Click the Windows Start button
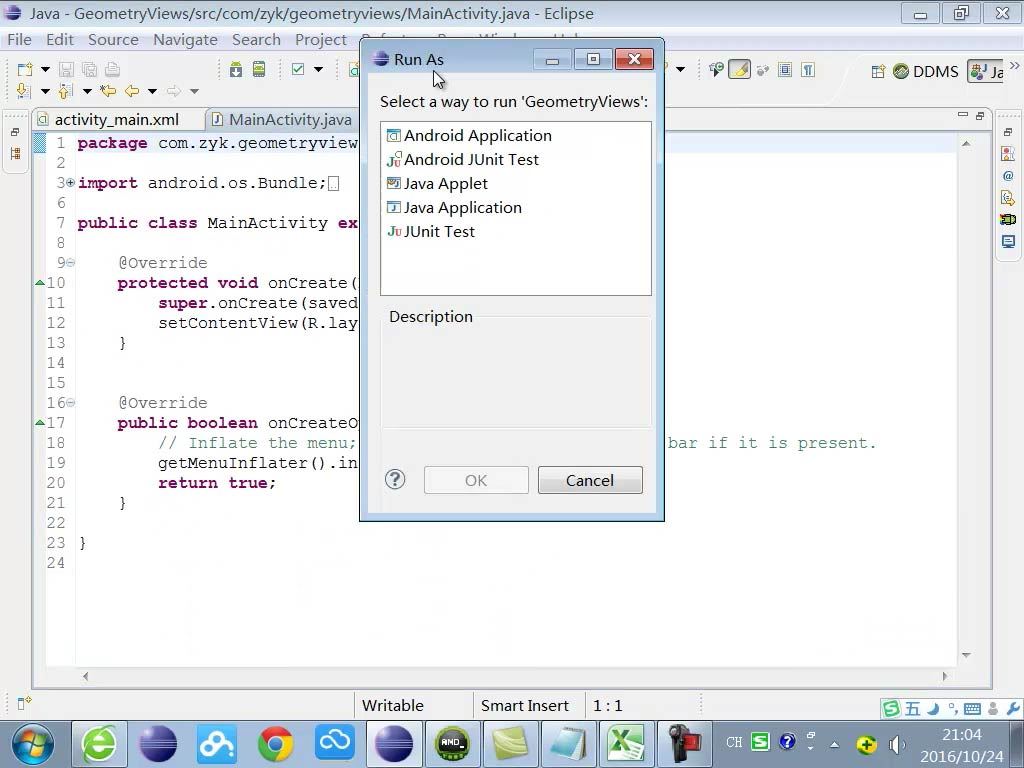The width and height of the screenshot is (1024, 768). [x=32, y=744]
